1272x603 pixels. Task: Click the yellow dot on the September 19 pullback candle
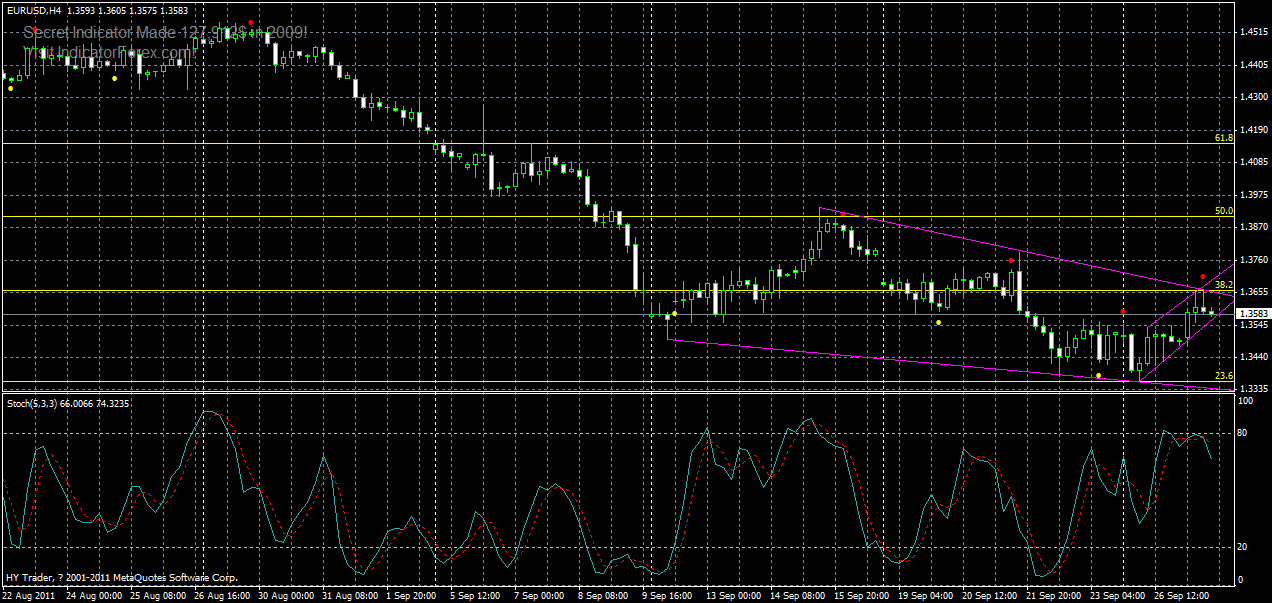pyautogui.click(x=939, y=322)
